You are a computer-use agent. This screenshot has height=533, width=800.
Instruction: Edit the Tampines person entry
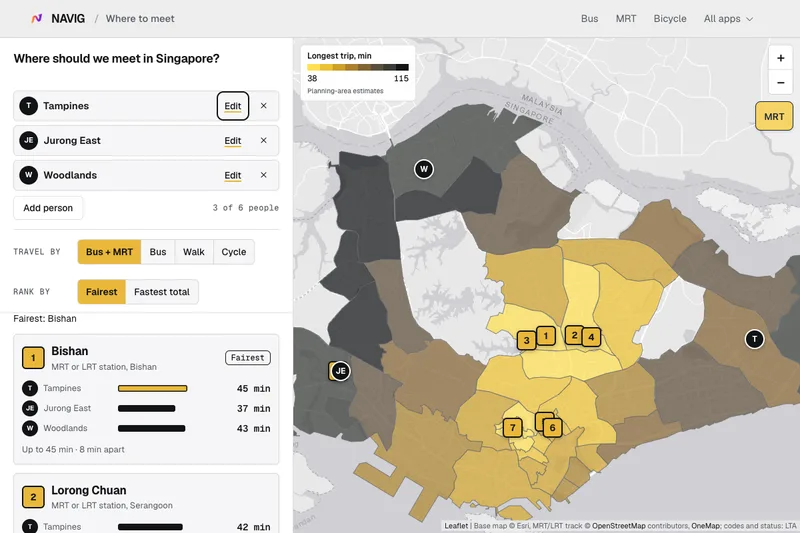click(233, 106)
